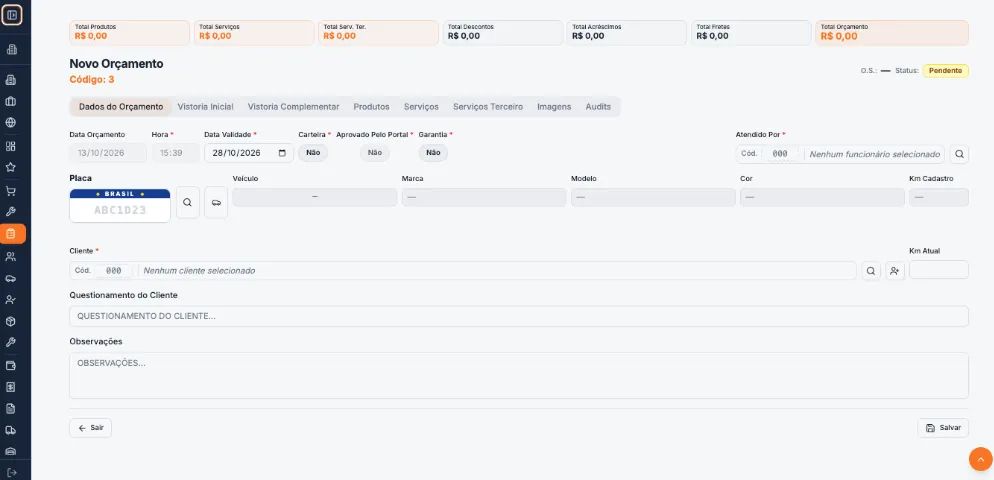Click the Total Acréscimos card
Image resolution: width=994 pixels, height=480 pixels.
(626, 33)
